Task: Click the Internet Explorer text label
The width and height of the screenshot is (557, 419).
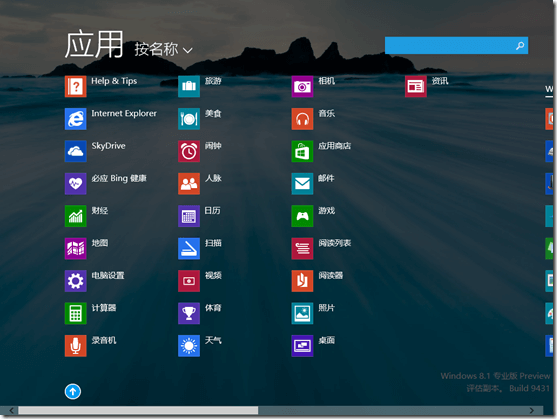Action: [124, 113]
